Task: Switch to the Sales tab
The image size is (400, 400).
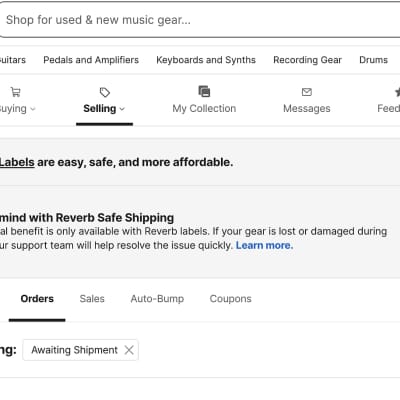Action: [x=92, y=299]
